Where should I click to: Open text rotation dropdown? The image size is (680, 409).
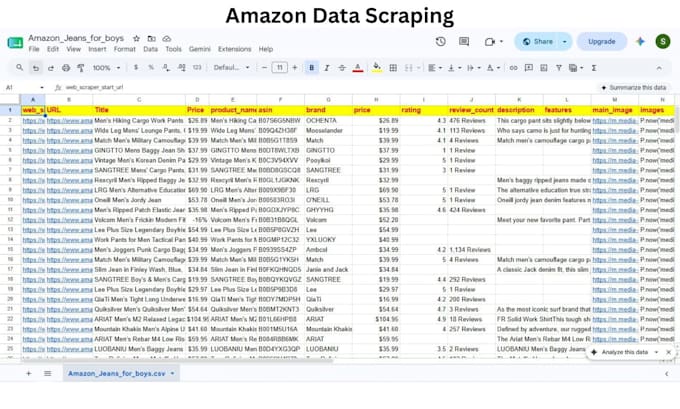(x=493, y=68)
